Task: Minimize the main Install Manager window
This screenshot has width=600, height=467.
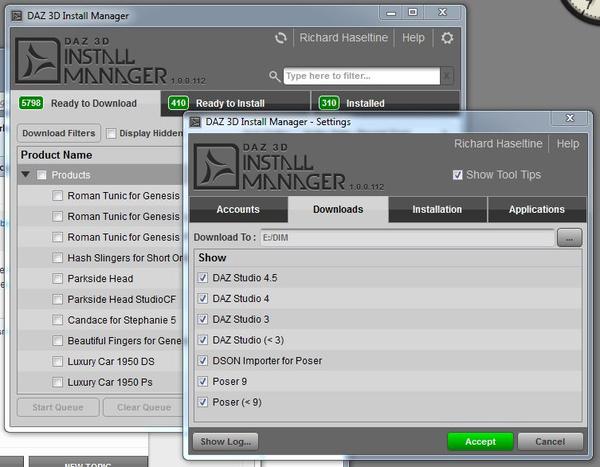Action: pyautogui.click(x=391, y=13)
